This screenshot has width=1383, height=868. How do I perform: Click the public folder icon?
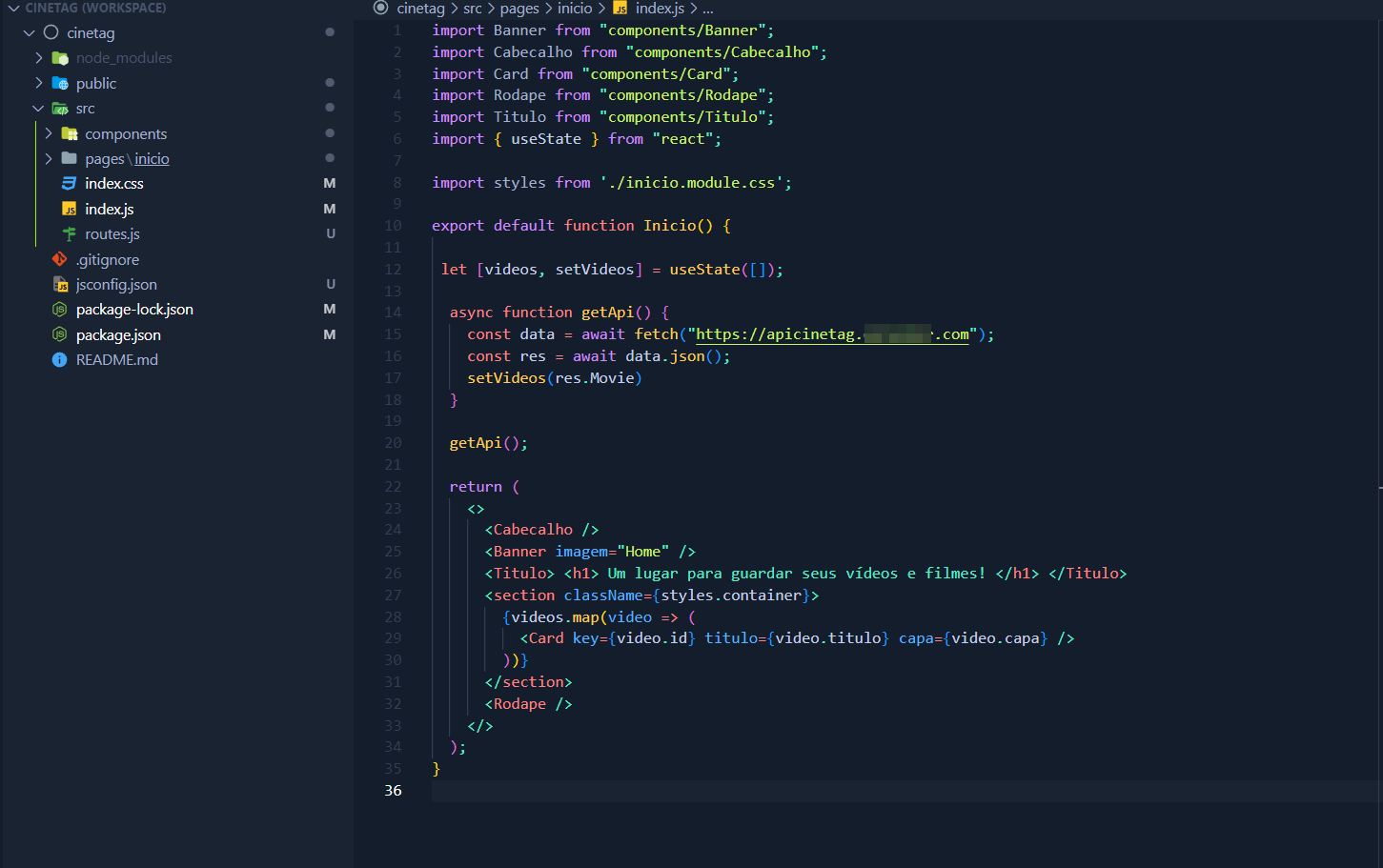coord(60,83)
